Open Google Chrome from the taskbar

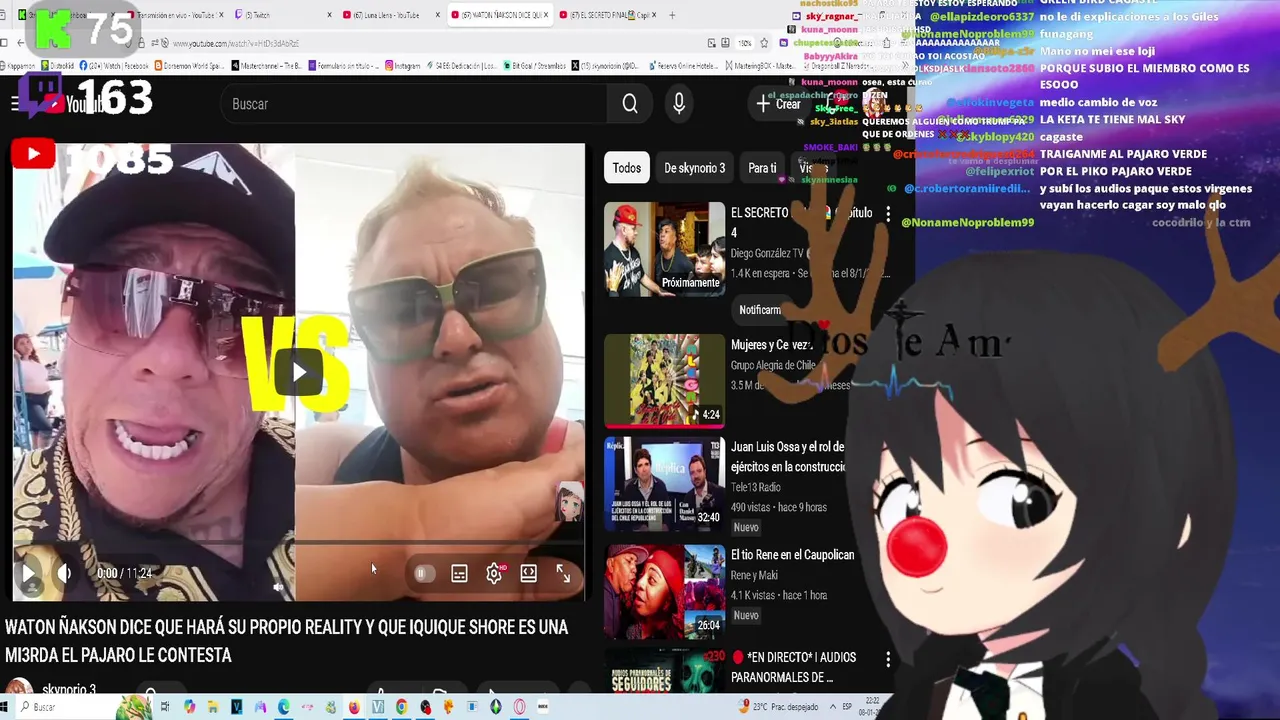pyautogui.click(x=401, y=707)
